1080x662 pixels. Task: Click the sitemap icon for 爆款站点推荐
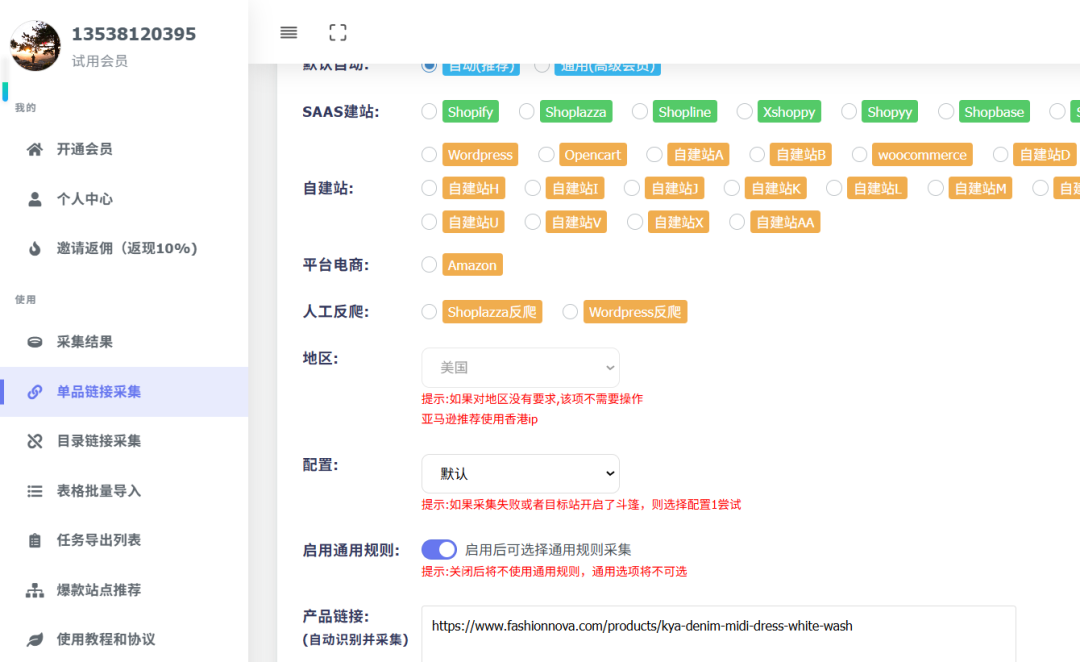click(35, 590)
